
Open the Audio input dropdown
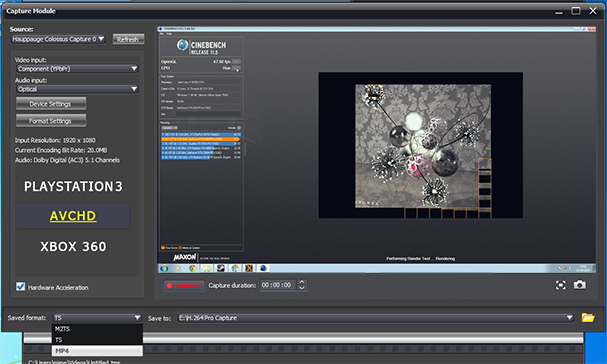click(77, 89)
